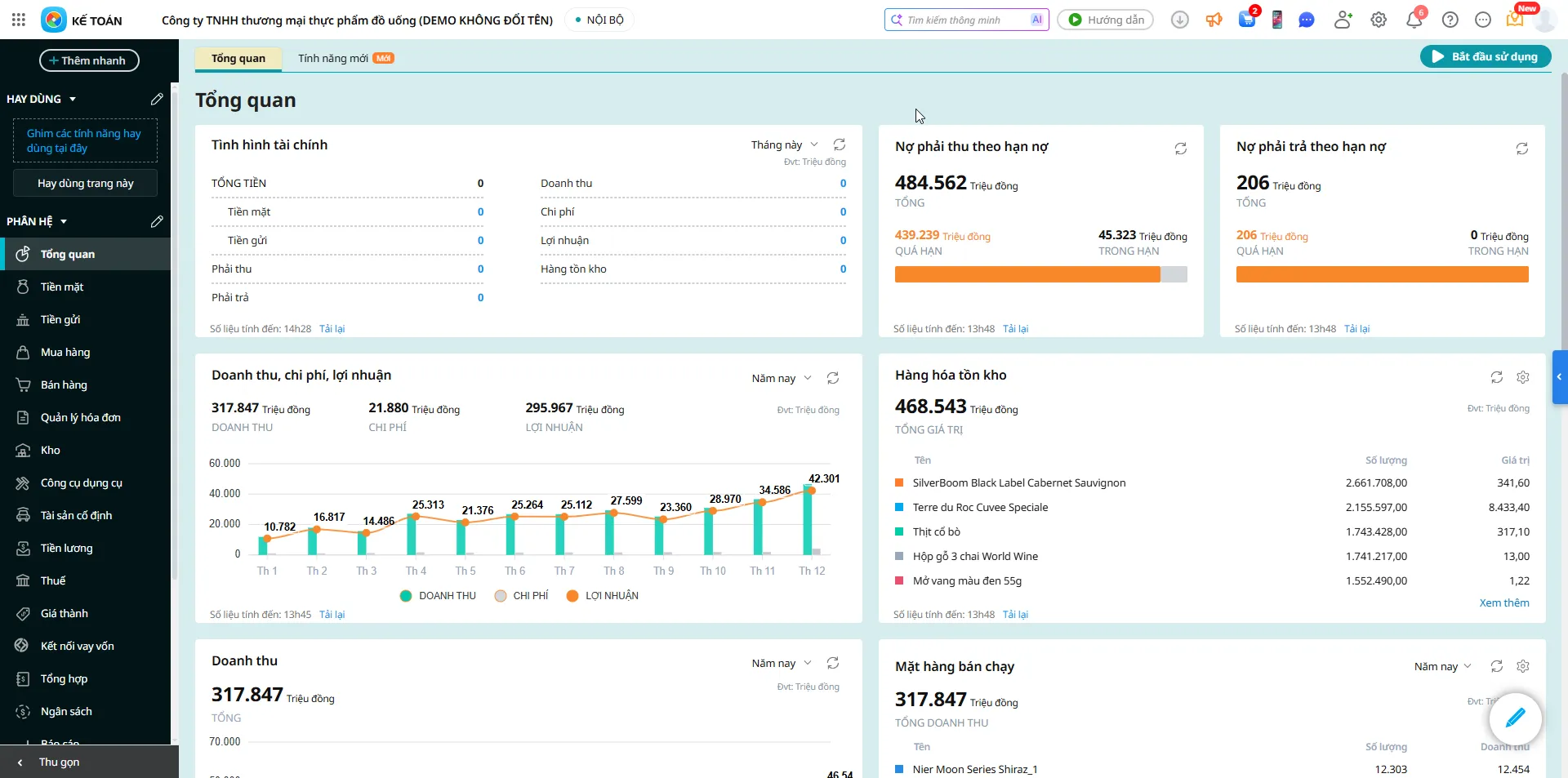The width and height of the screenshot is (1568, 778).
Task: Open the Tháng này period dropdown
Action: click(784, 144)
